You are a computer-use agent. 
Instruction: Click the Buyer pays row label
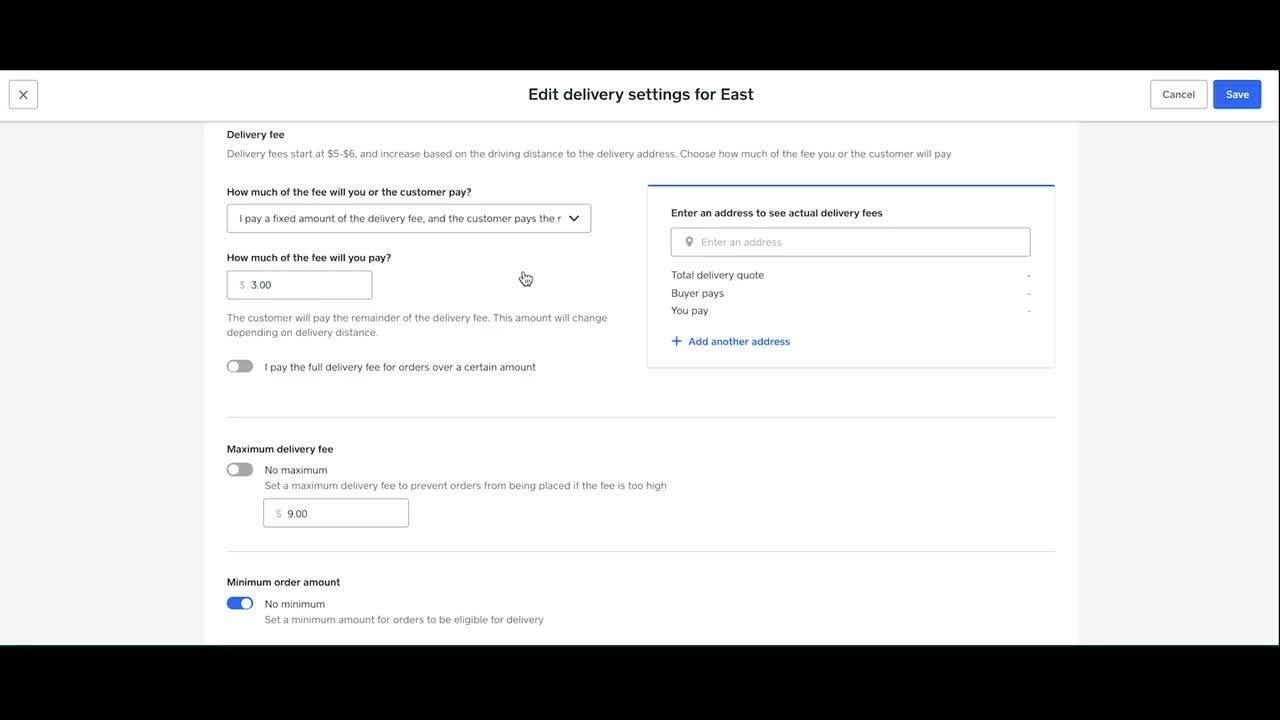[x=697, y=293]
